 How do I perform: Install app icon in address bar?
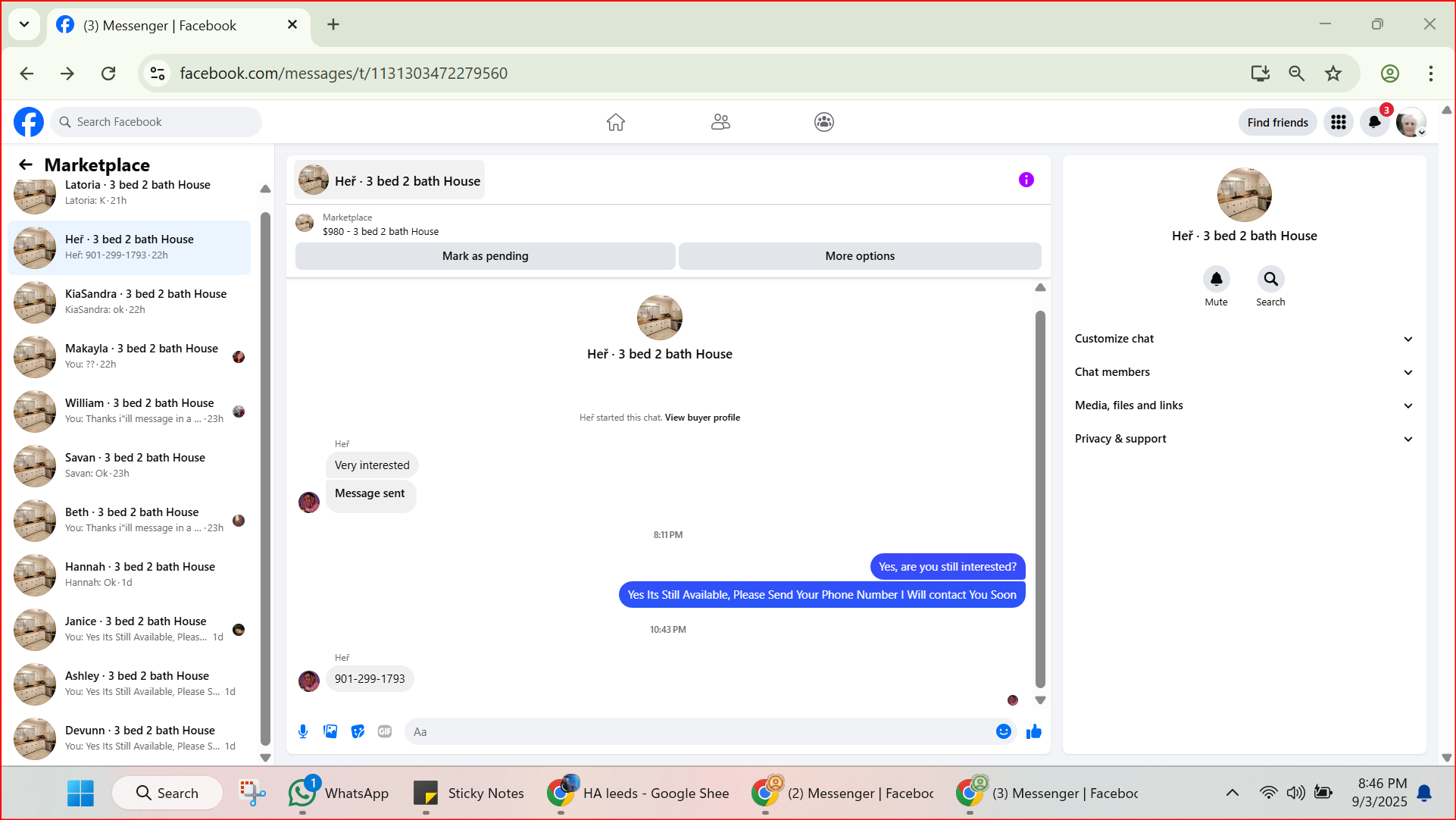coord(1261,74)
